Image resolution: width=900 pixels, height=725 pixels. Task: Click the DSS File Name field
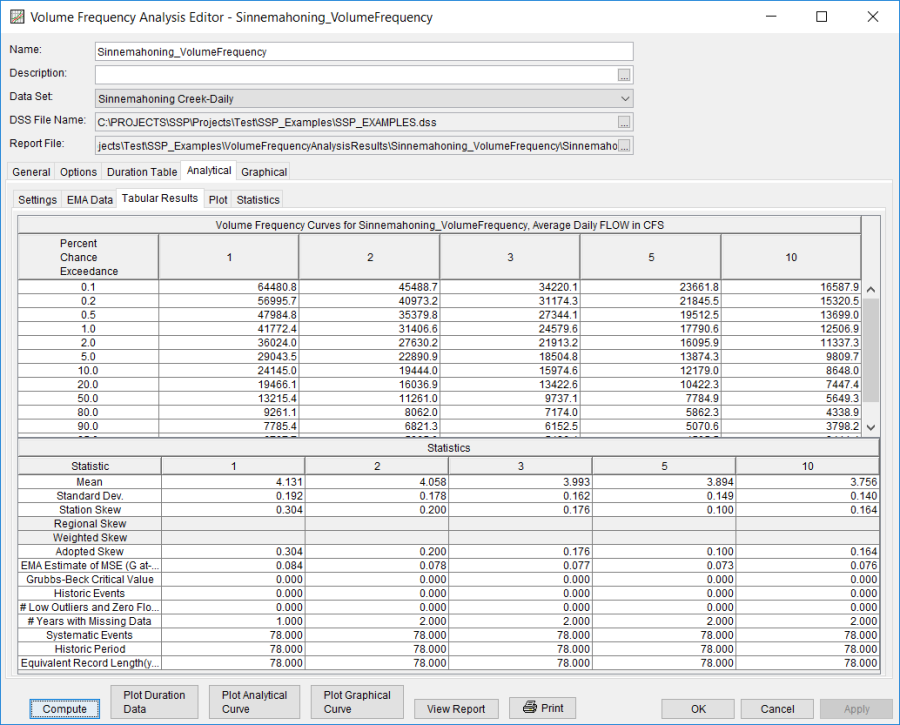pyautogui.click(x=356, y=122)
